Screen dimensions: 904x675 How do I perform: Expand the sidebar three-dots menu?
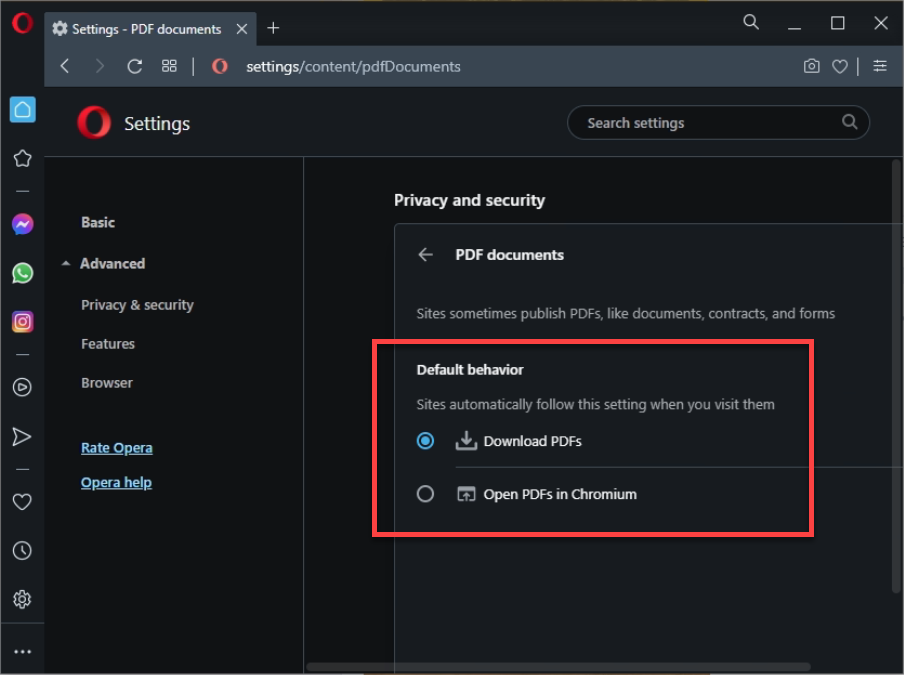[22, 652]
